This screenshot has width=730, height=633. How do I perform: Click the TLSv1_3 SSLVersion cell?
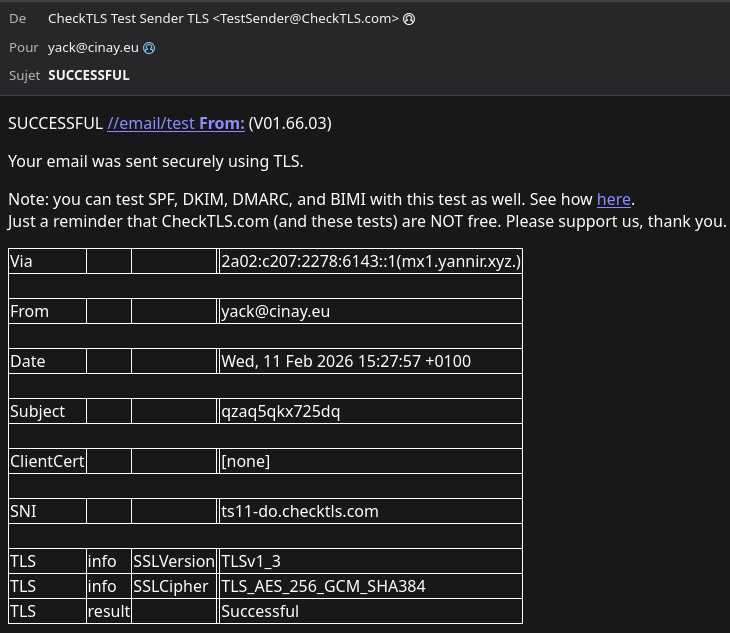[x=258, y=561]
